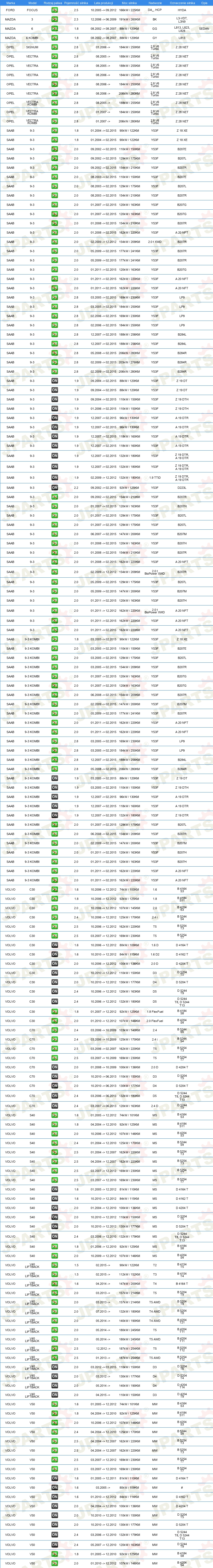
Task: Click the Oznaczenie silnika column header
Action: 182,3
